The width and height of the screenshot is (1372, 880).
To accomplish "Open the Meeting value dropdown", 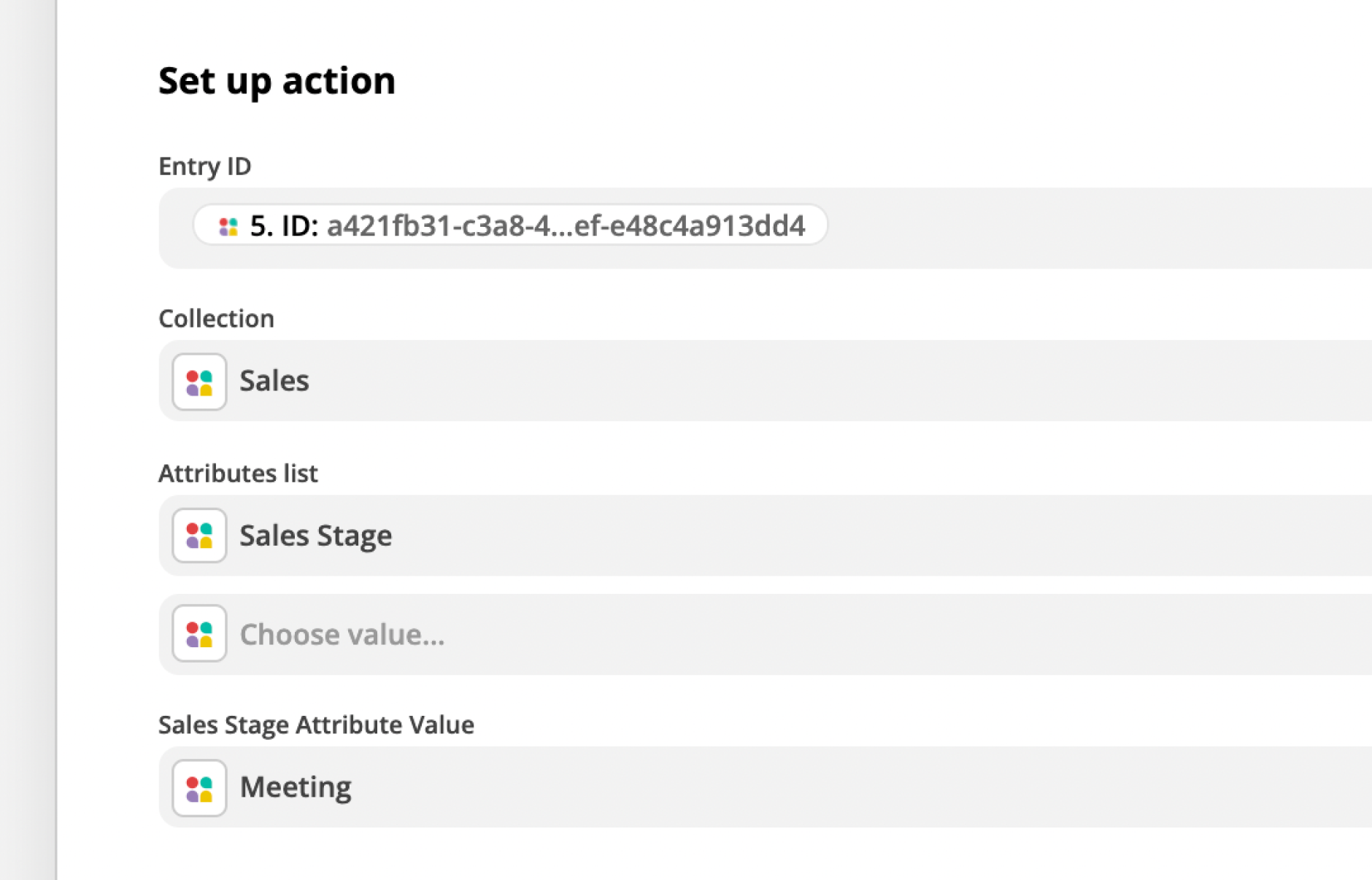I will pyautogui.click(x=766, y=787).
